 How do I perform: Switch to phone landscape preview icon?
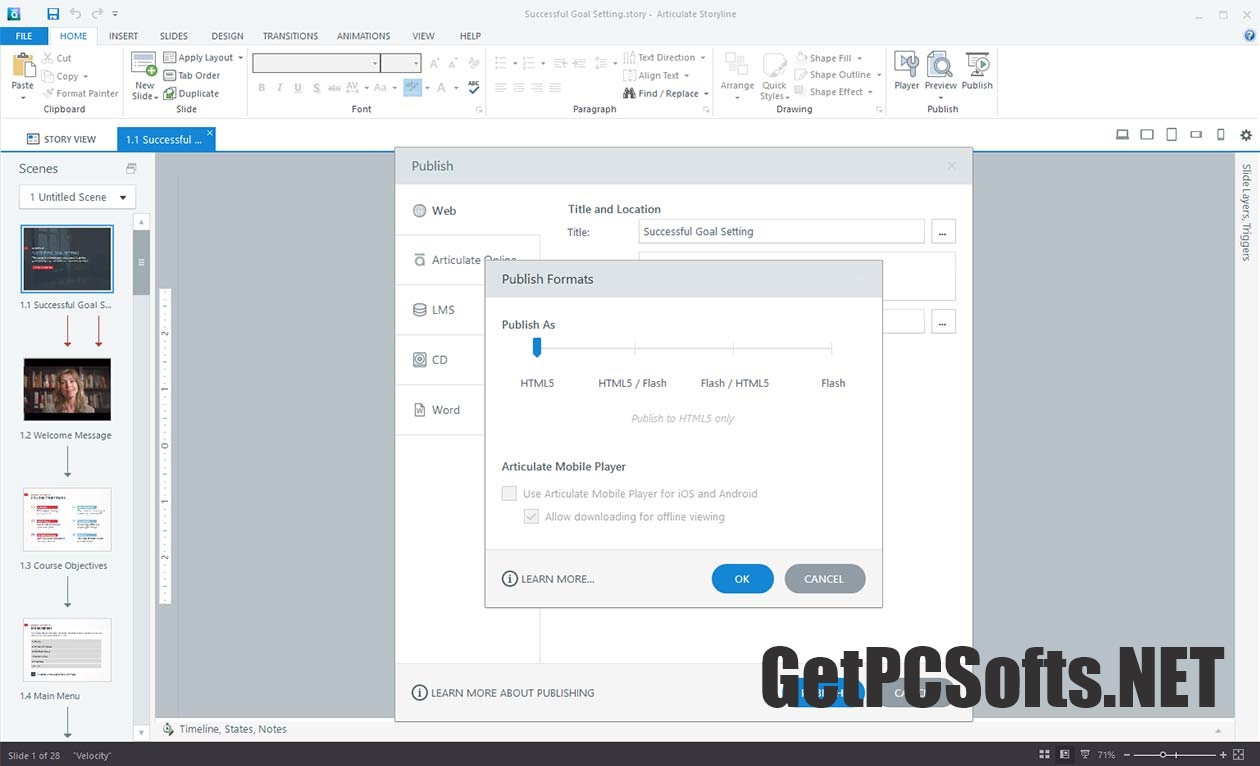pos(1196,135)
